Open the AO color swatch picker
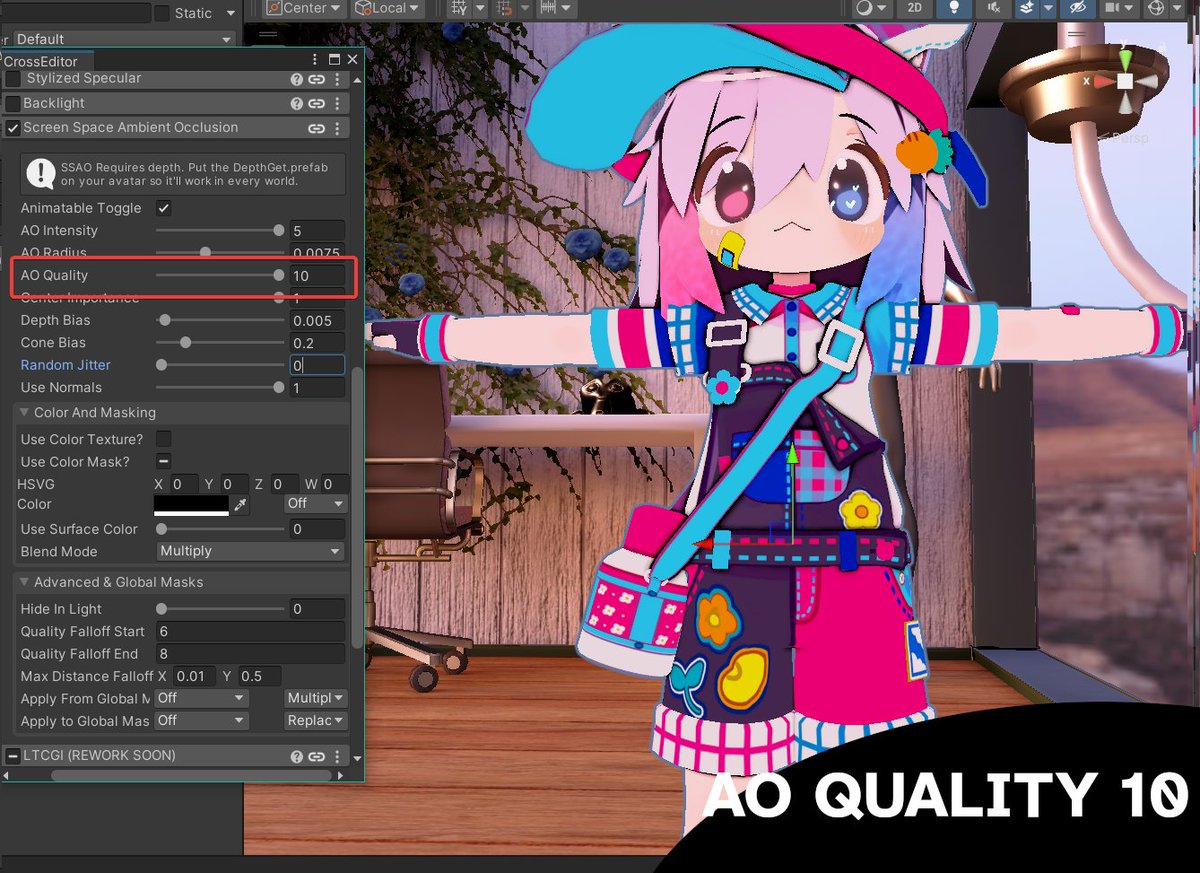Viewport: 1200px width, 873px height. coord(191,507)
